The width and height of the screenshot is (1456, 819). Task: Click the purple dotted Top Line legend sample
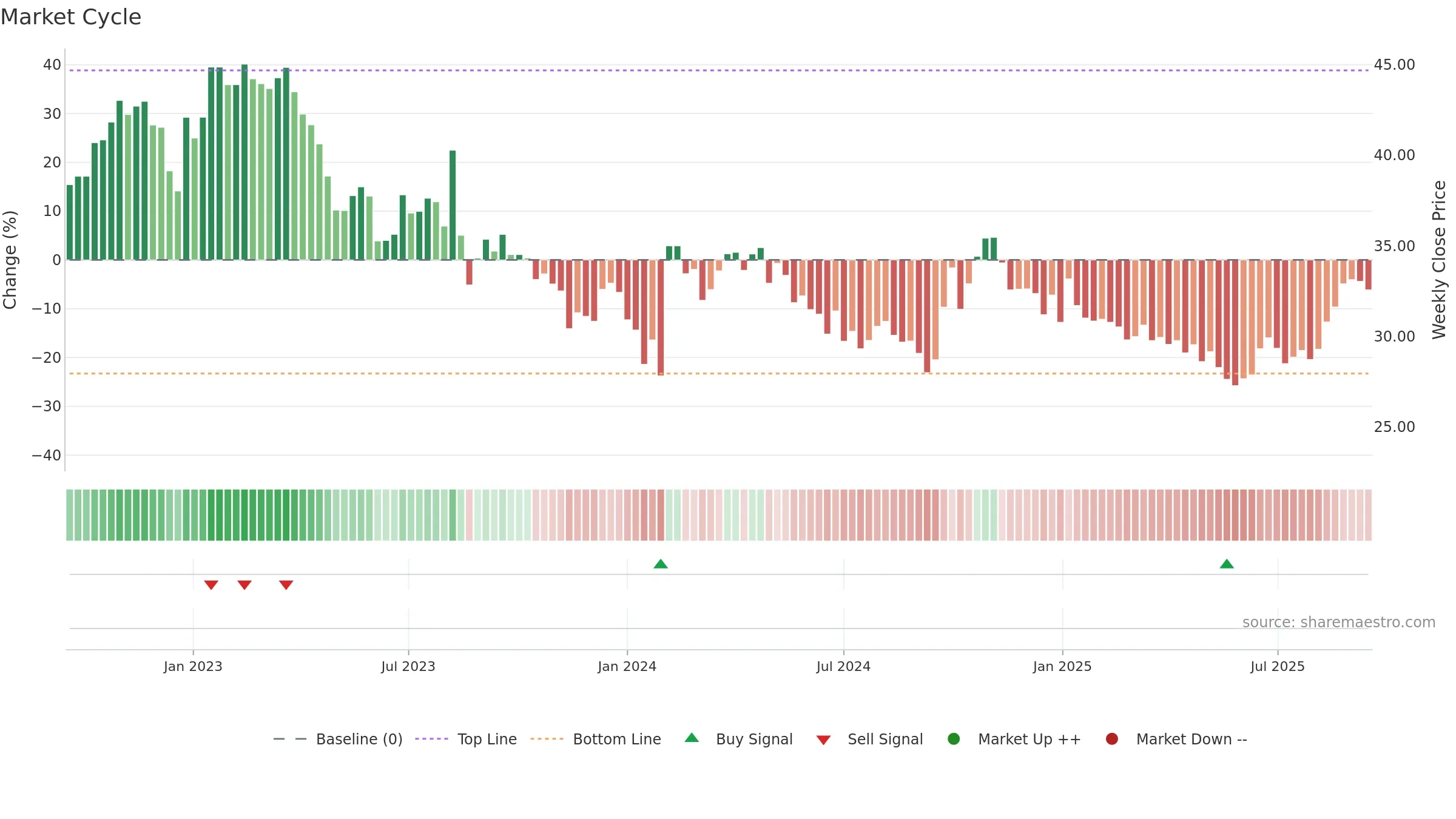pos(431,739)
